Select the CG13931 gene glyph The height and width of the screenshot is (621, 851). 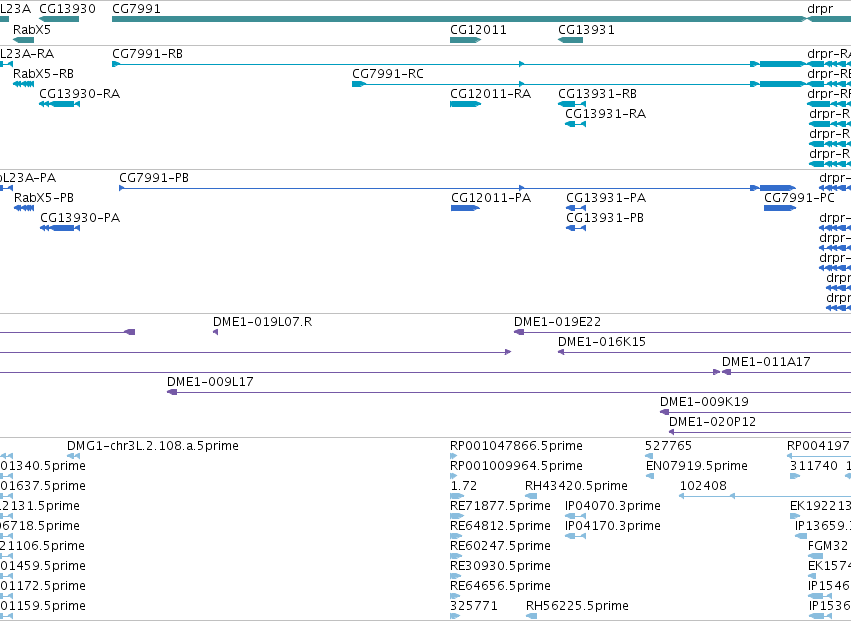570,40
